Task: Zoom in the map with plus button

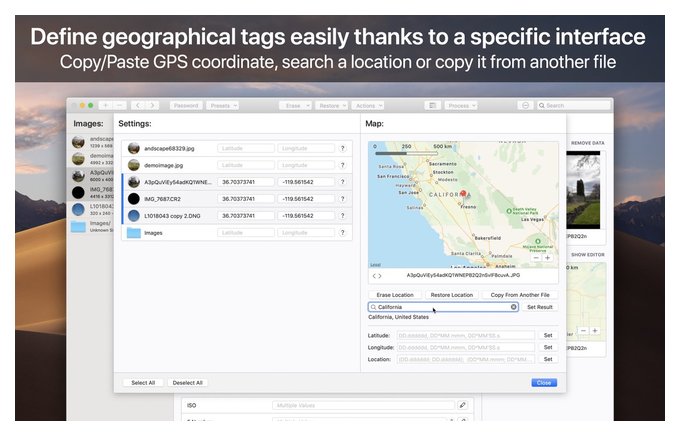Action: (548, 258)
